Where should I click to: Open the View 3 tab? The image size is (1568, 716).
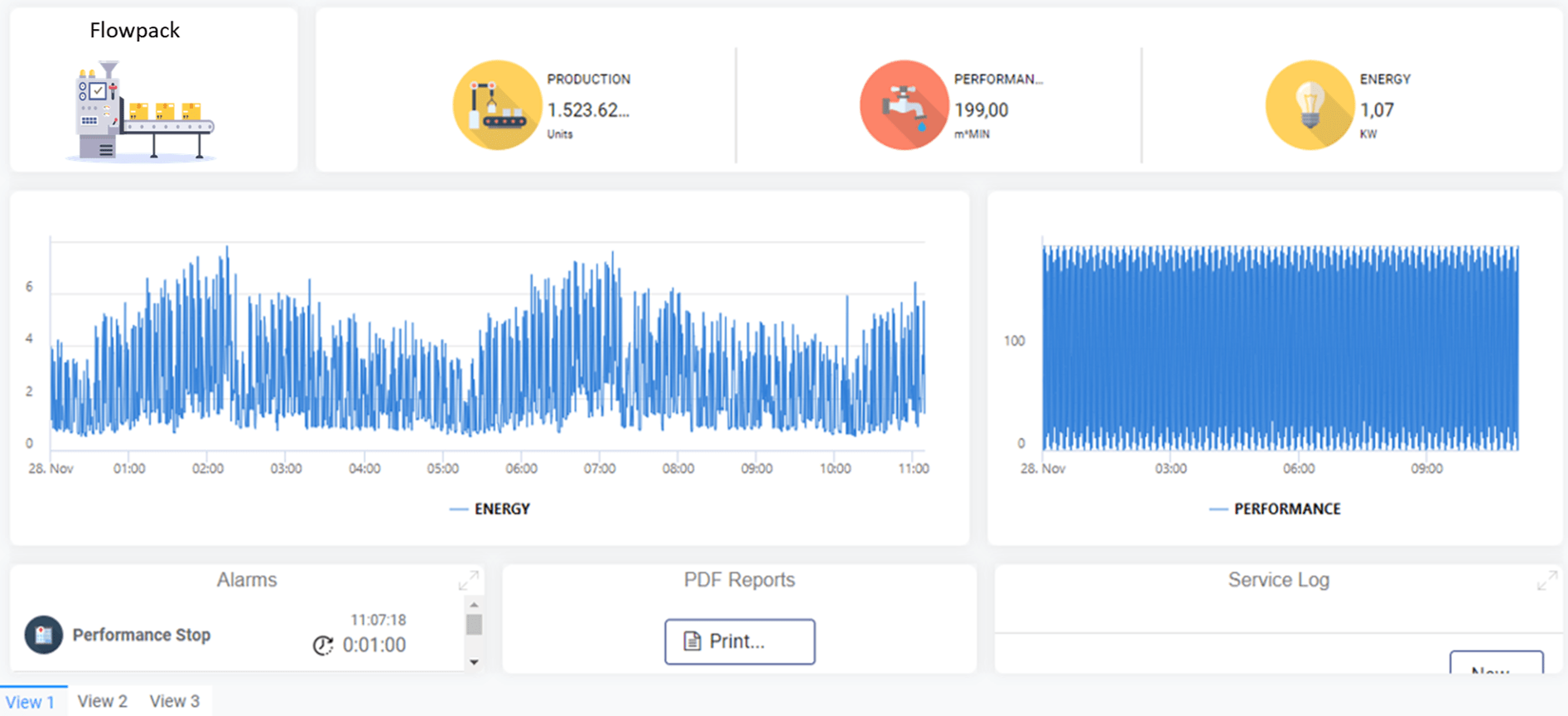[175, 701]
